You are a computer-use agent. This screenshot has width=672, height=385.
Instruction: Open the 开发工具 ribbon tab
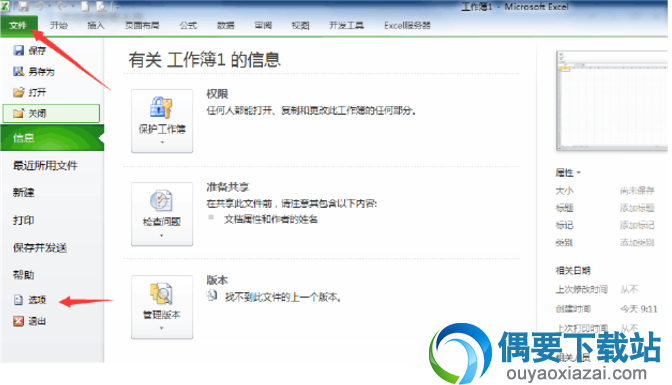(346, 25)
